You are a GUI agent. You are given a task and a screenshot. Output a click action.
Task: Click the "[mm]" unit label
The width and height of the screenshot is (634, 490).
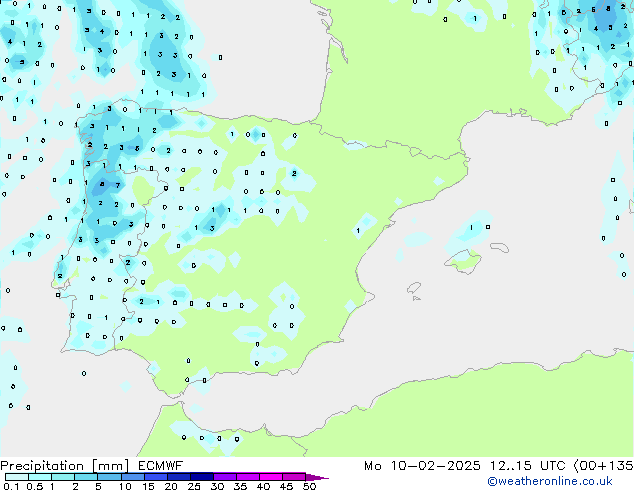click(x=111, y=466)
